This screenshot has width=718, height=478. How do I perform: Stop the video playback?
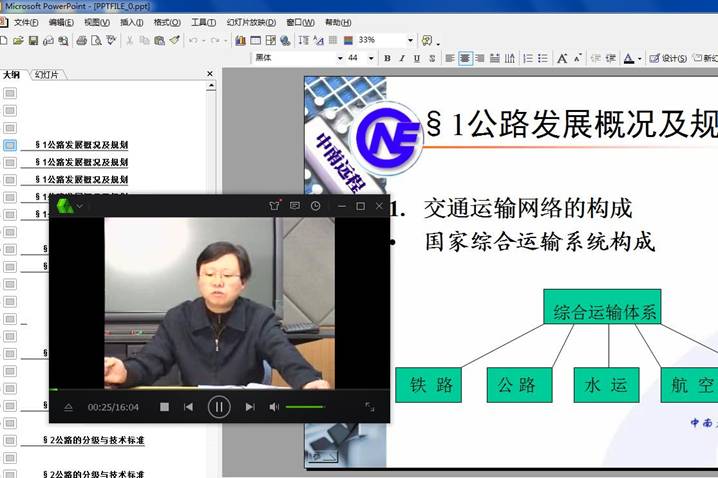pos(164,407)
